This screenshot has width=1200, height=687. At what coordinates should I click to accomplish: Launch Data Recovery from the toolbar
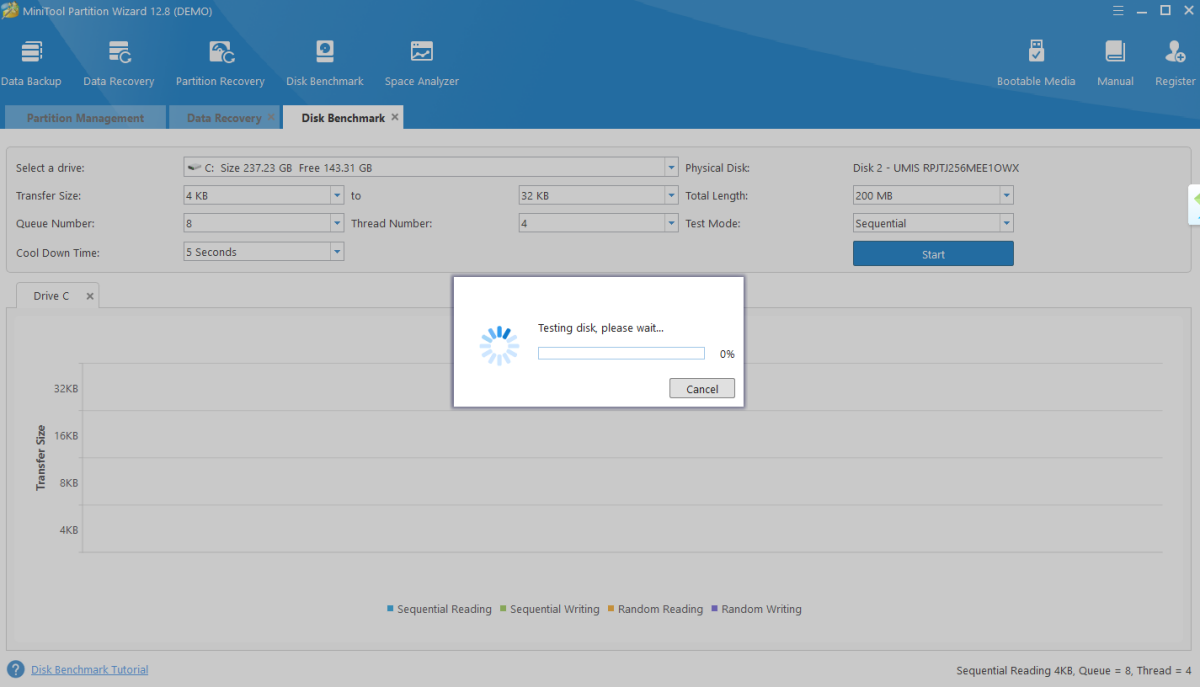119,63
